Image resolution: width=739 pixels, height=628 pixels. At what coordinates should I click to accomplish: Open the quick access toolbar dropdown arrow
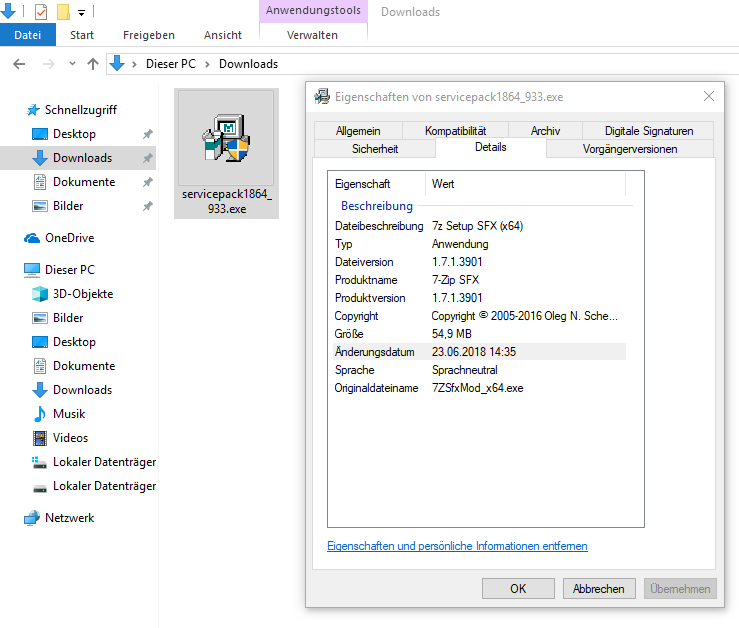[x=81, y=13]
